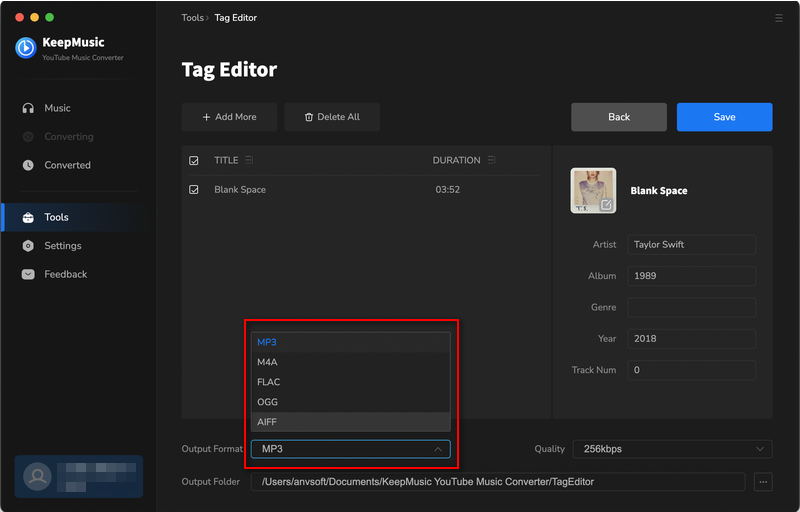
Task: Choose MP3 in format list
Action: click(x=351, y=342)
